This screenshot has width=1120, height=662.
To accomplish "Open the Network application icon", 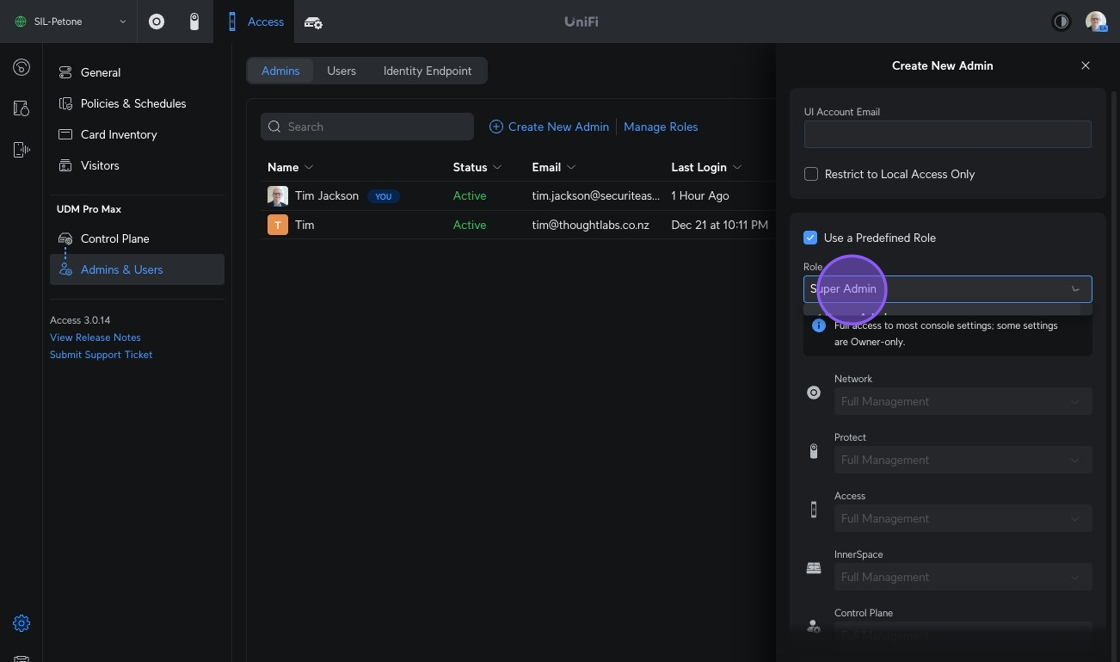I will click(x=156, y=21).
